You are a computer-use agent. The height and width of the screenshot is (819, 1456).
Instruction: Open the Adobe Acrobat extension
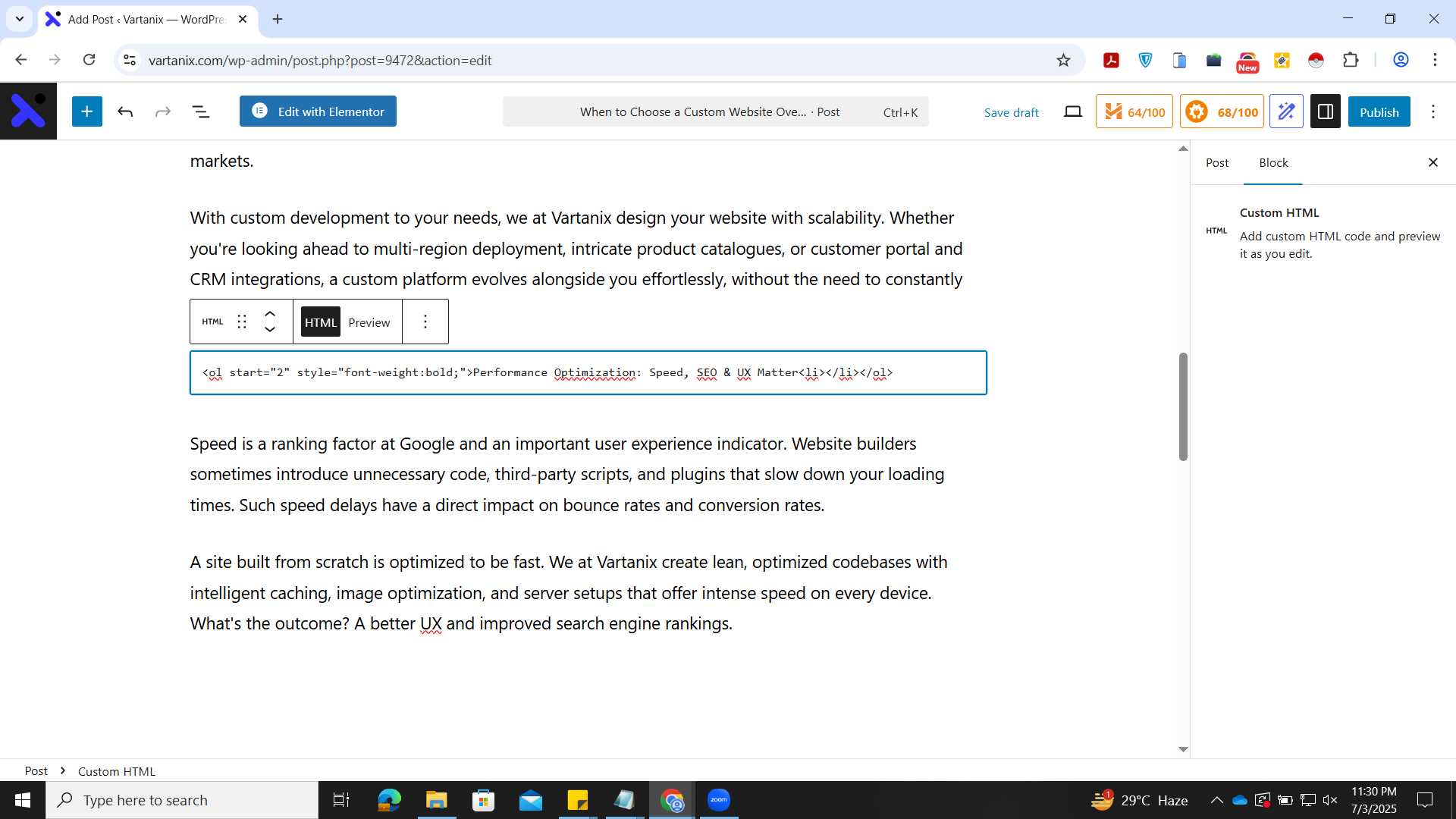tap(1111, 60)
